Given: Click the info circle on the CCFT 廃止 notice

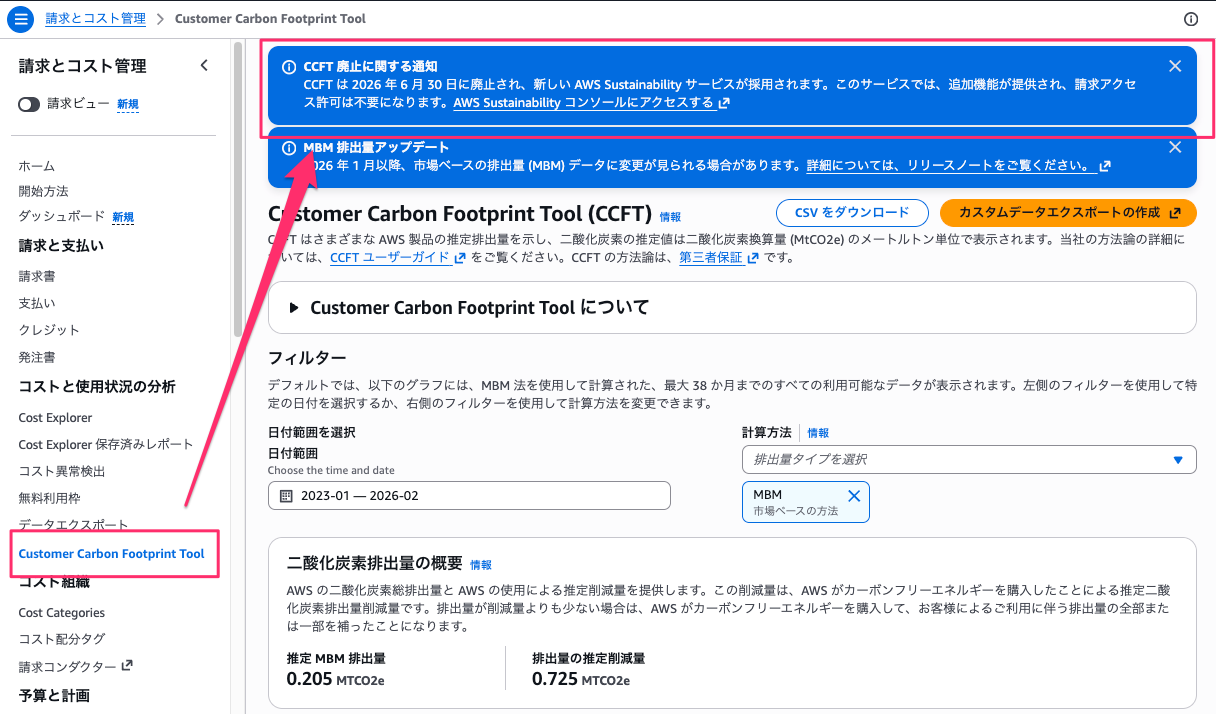Looking at the screenshot, I should click(x=288, y=66).
